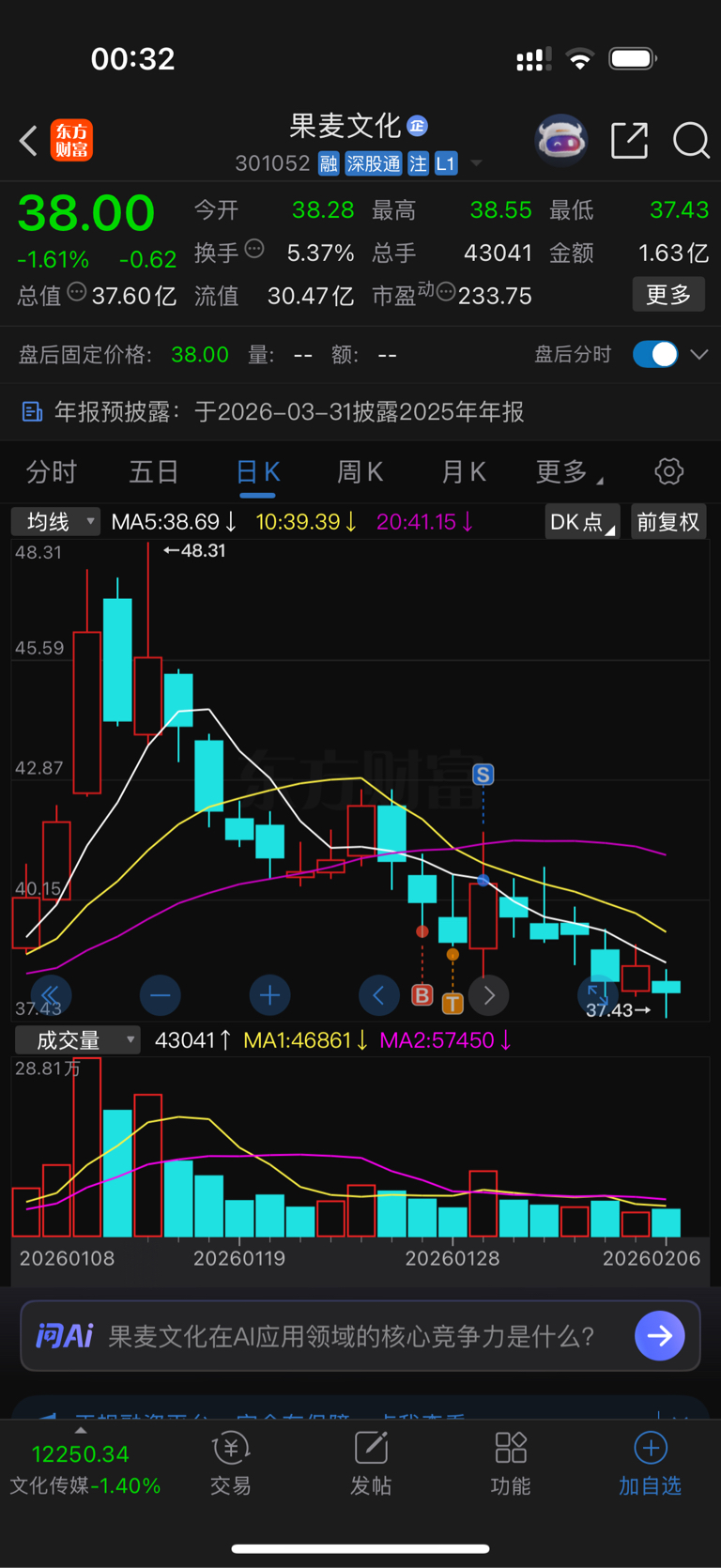Tap the 深股通 badge

pyautogui.click(x=373, y=164)
